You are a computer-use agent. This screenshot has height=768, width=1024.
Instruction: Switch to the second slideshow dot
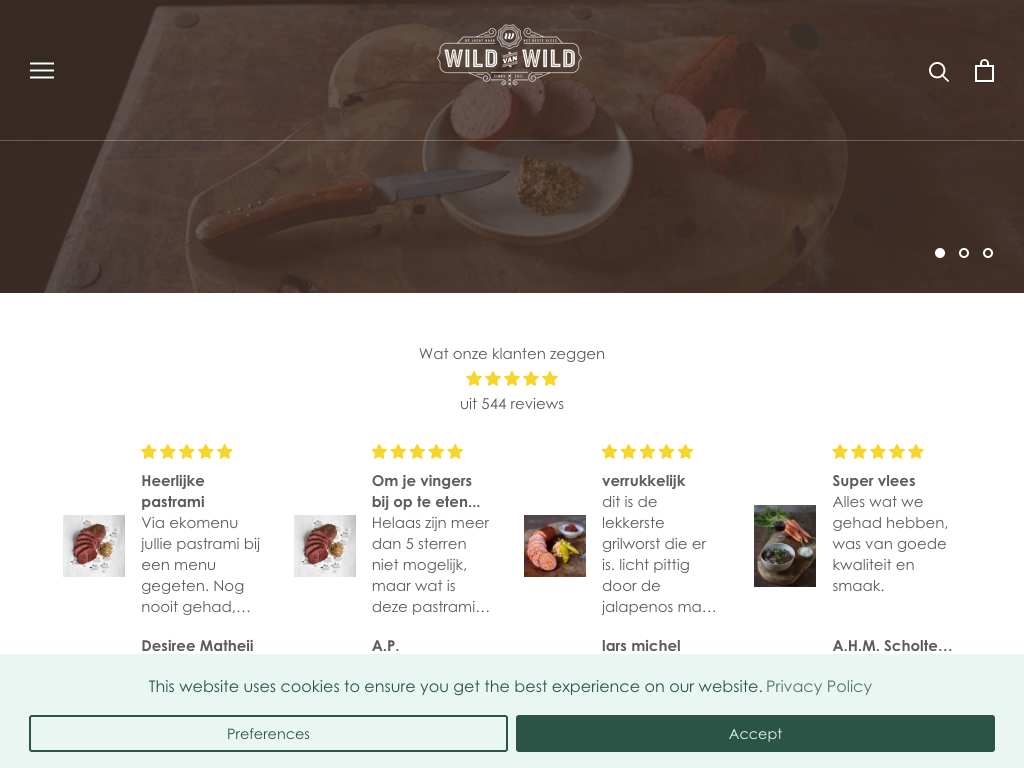pyautogui.click(x=964, y=253)
